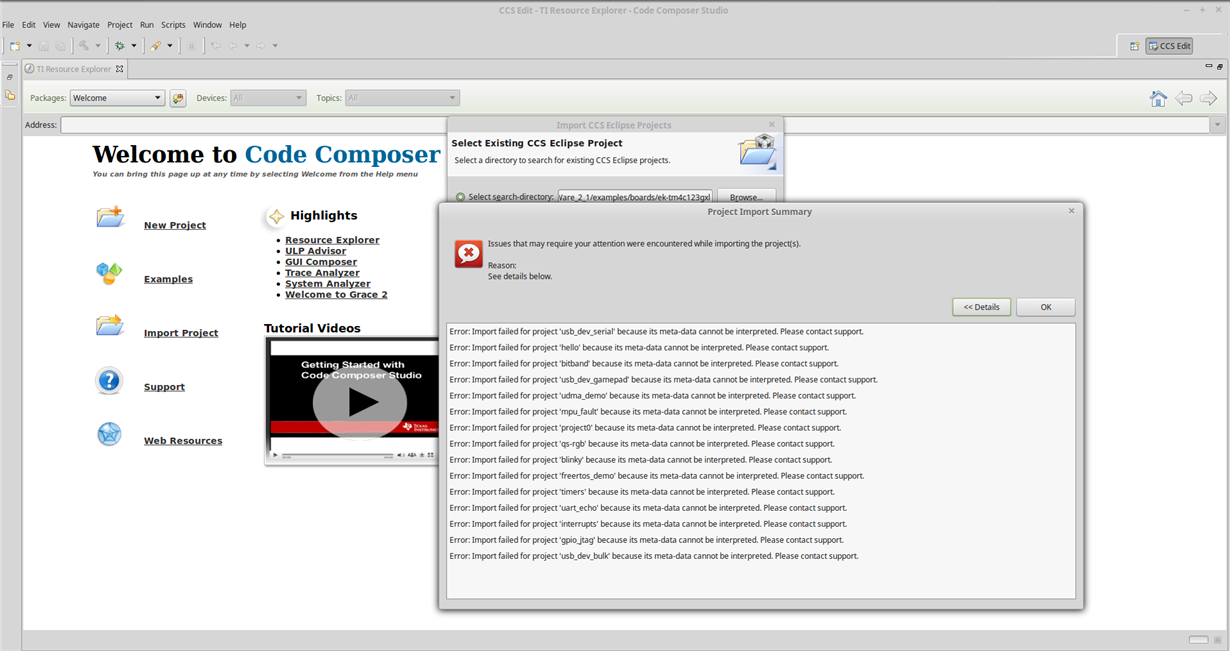Viewport: 1230px width, 651px height.
Task: Open the Support link
Action: click(x=164, y=387)
